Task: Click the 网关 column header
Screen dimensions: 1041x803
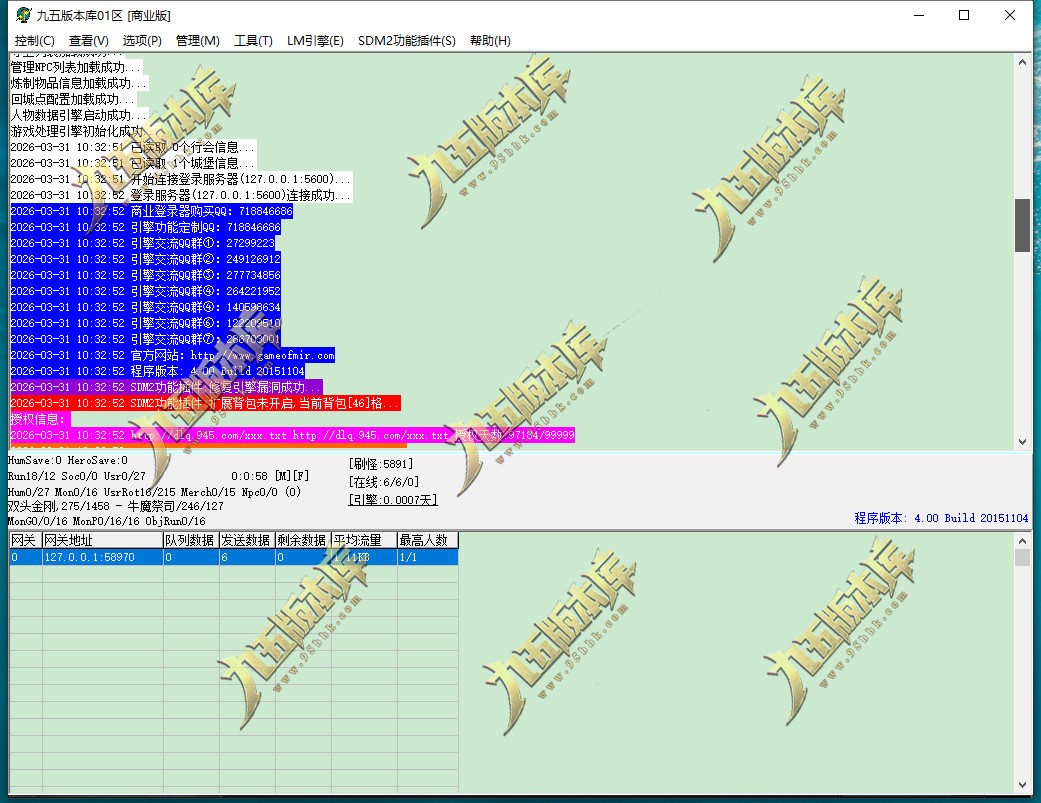Action: click(25, 540)
